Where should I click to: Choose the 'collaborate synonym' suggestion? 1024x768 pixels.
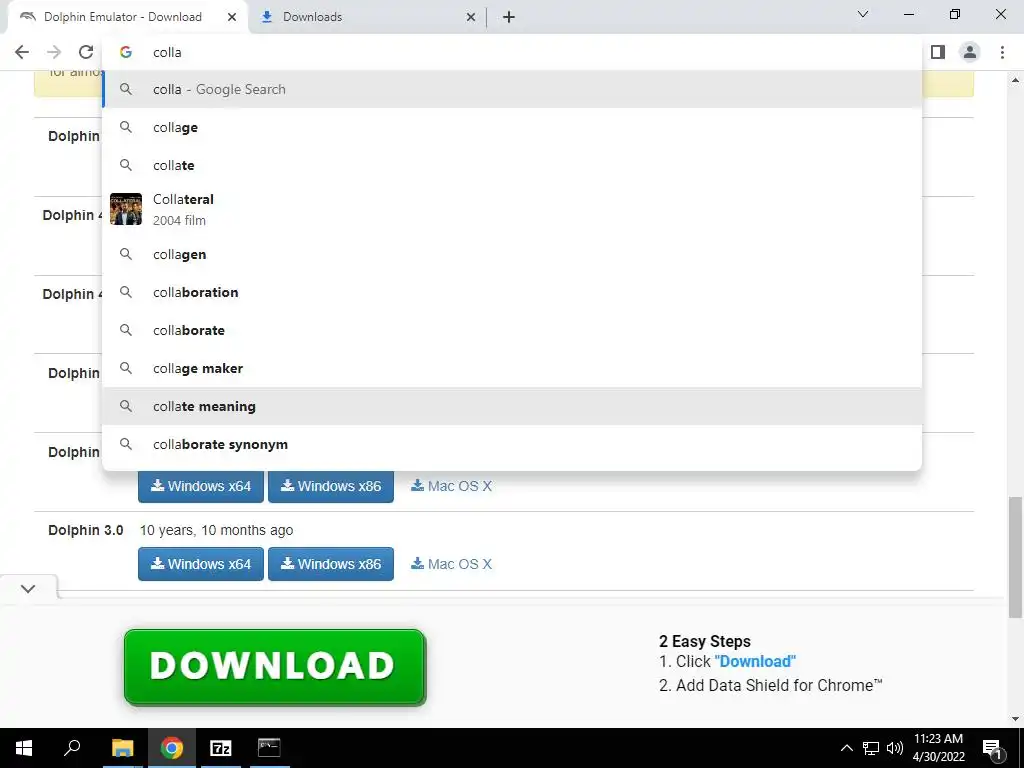point(512,443)
